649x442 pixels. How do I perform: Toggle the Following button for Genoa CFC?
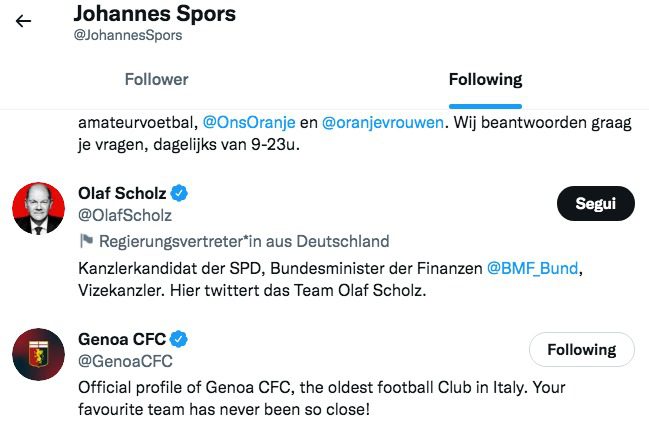click(581, 350)
